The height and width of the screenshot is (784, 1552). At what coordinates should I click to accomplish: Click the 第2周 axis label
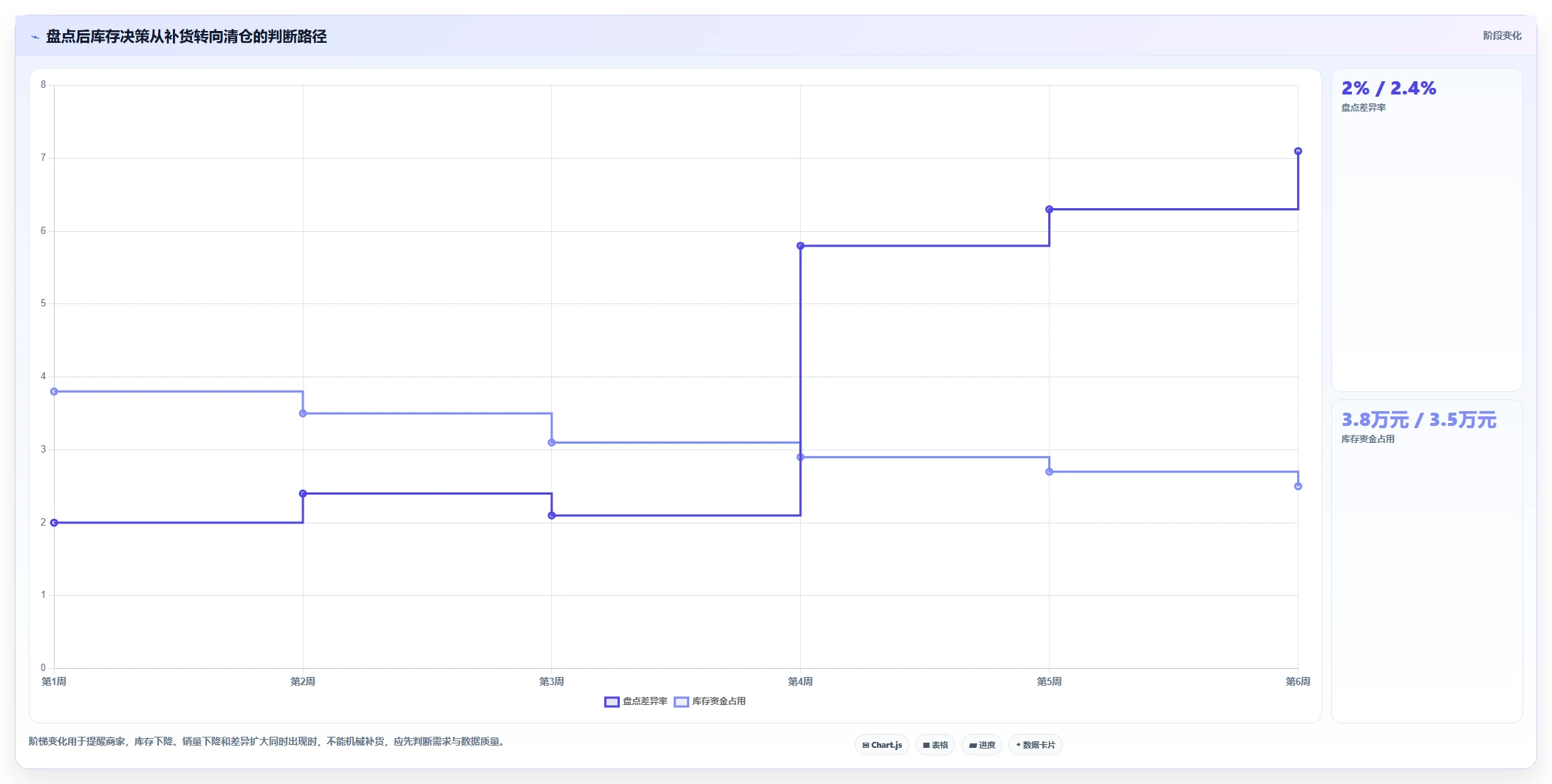point(303,681)
